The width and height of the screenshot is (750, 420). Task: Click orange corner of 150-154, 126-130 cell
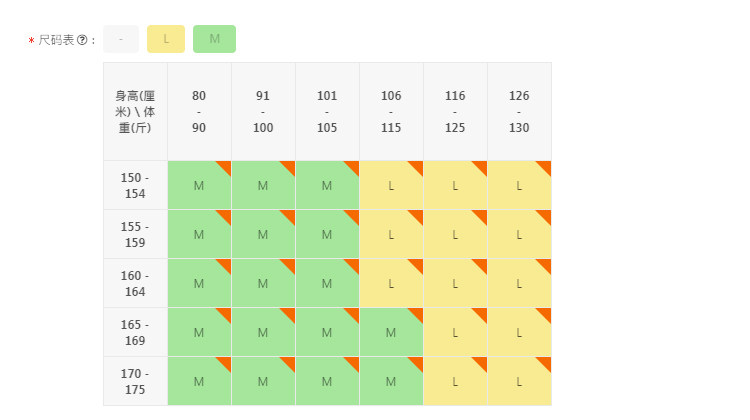[x=545, y=166]
